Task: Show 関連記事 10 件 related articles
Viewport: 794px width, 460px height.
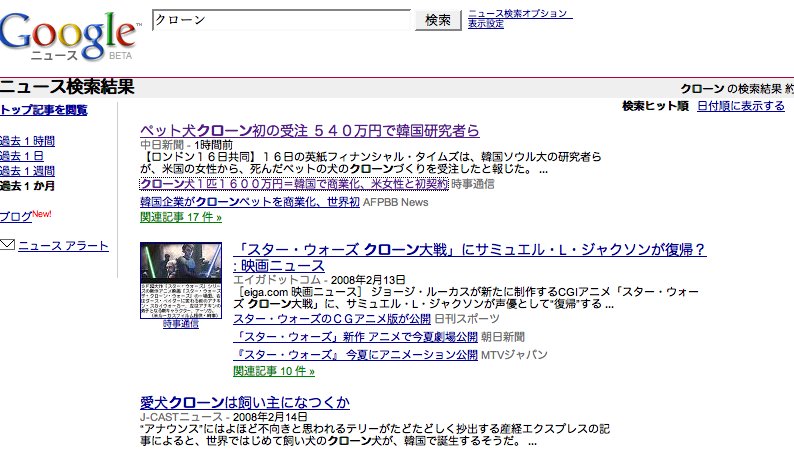Action: click(x=274, y=371)
